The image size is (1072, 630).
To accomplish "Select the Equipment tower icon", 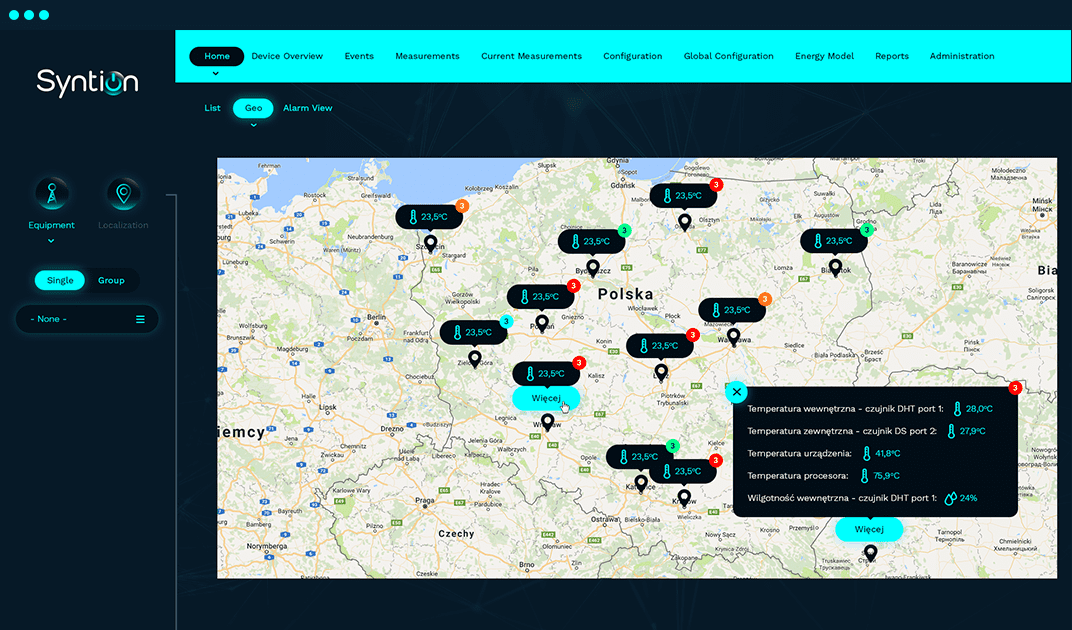I will (52, 194).
